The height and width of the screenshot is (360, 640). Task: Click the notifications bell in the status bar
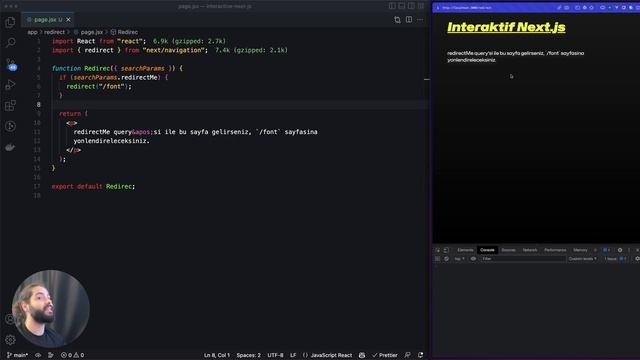pos(420,355)
